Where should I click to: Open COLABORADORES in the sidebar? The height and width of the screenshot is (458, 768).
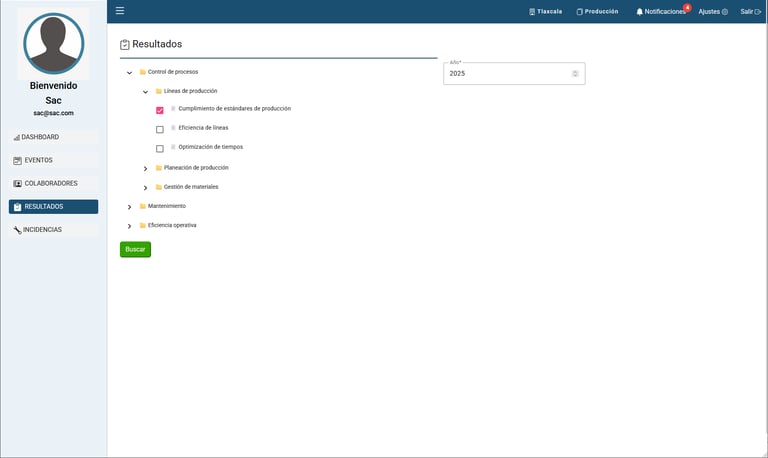[x=53, y=183]
